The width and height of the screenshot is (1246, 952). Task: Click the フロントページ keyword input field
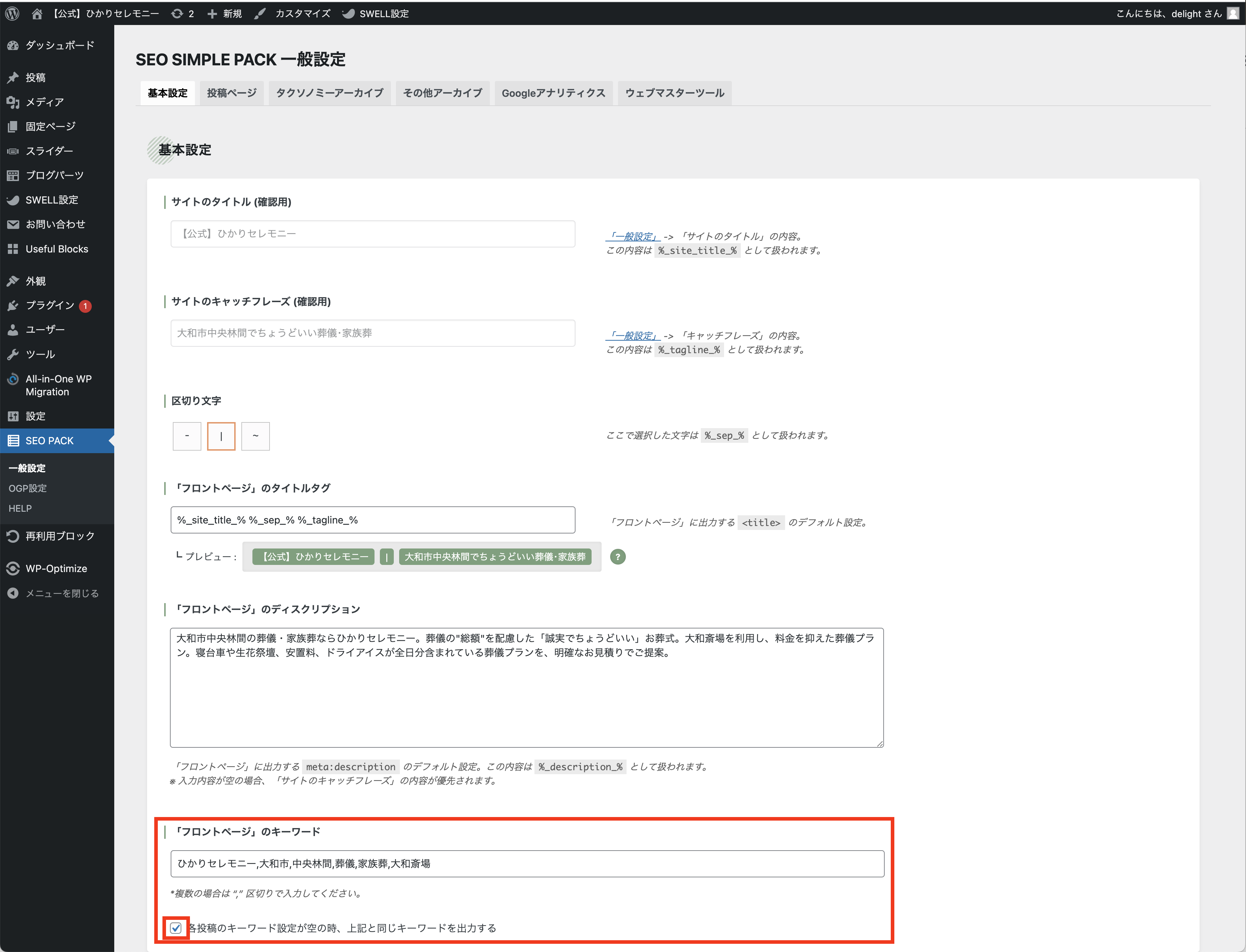pyautogui.click(x=528, y=863)
